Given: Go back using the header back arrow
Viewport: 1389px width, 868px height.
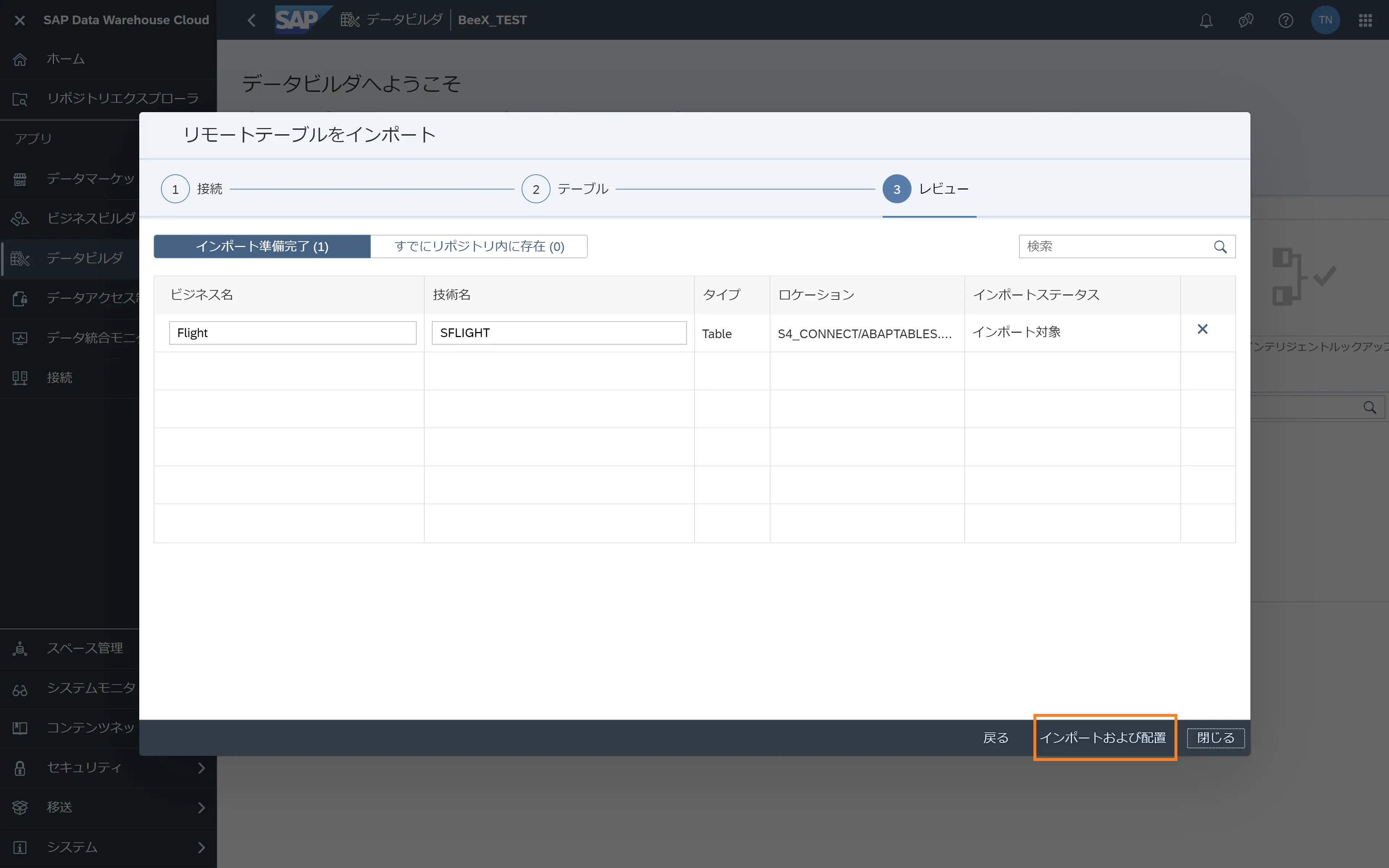Looking at the screenshot, I should coord(251,20).
